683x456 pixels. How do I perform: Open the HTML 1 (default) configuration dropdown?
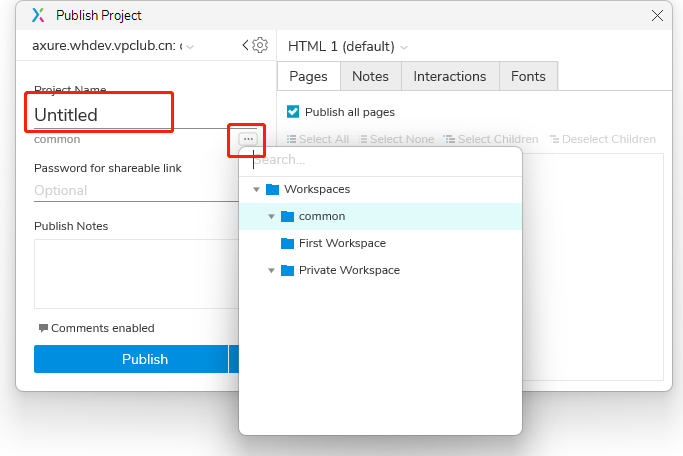coord(348,46)
